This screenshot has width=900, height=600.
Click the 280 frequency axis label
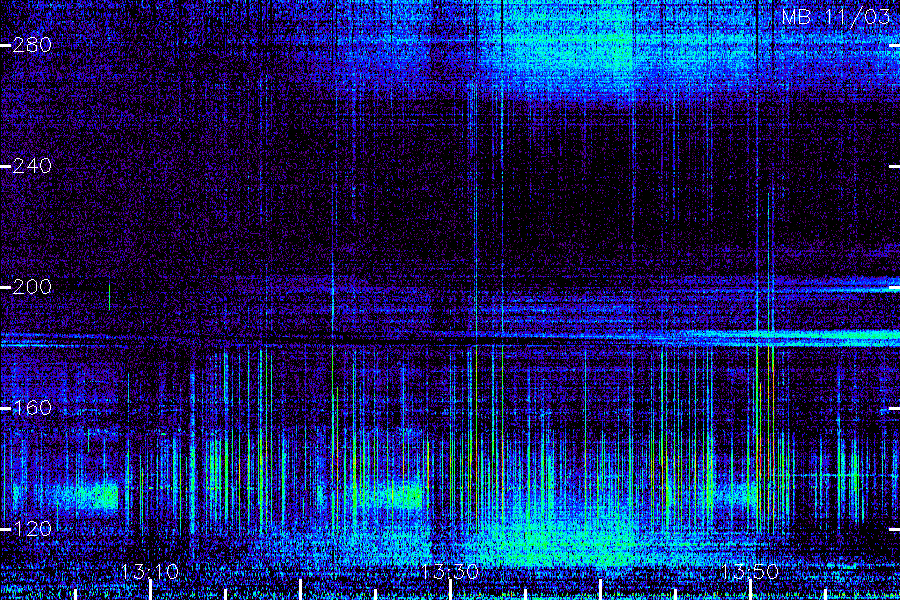tap(32, 45)
